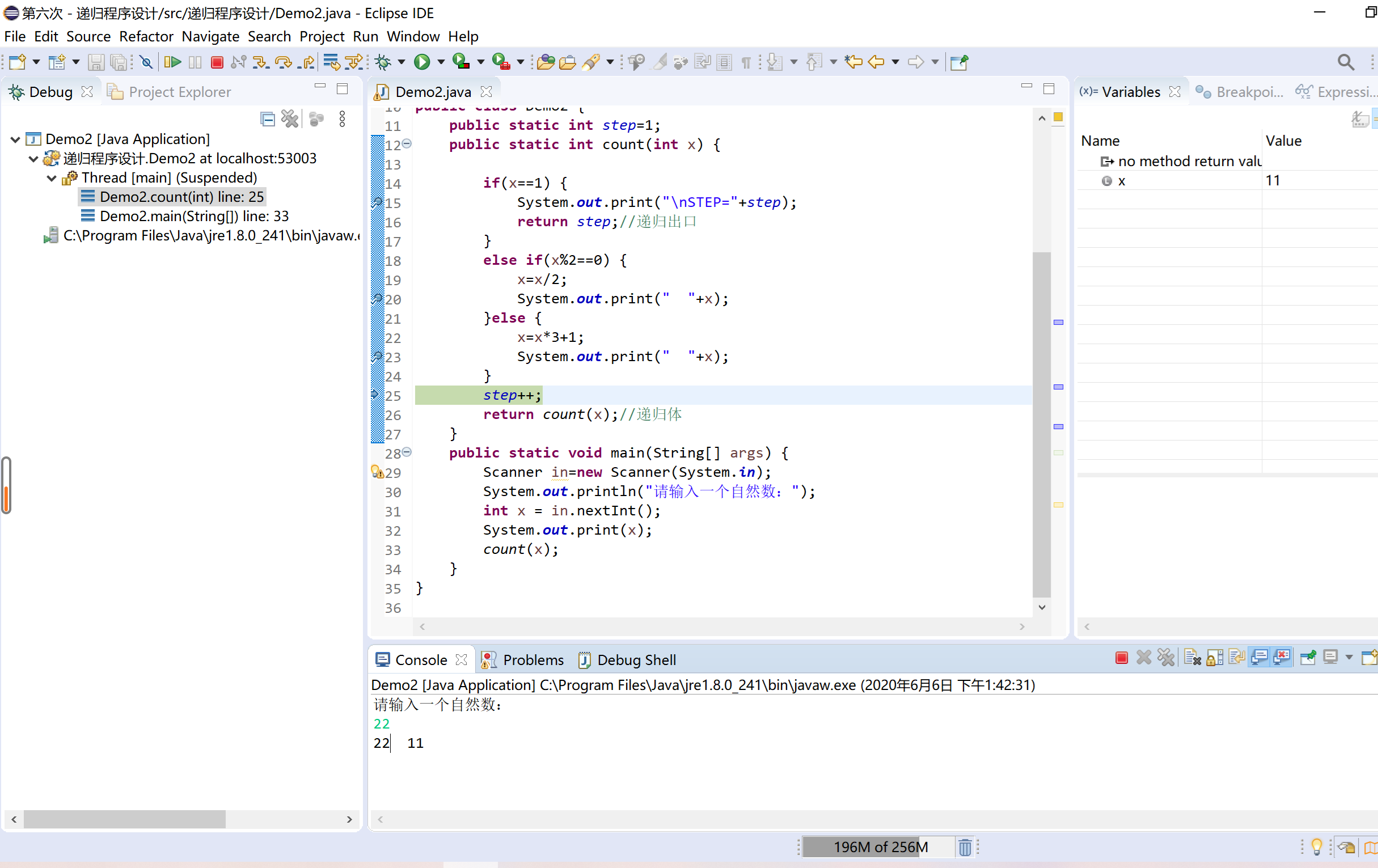
Task: Open the Debug launch dropdown arrow
Action: click(x=401, y=62)
